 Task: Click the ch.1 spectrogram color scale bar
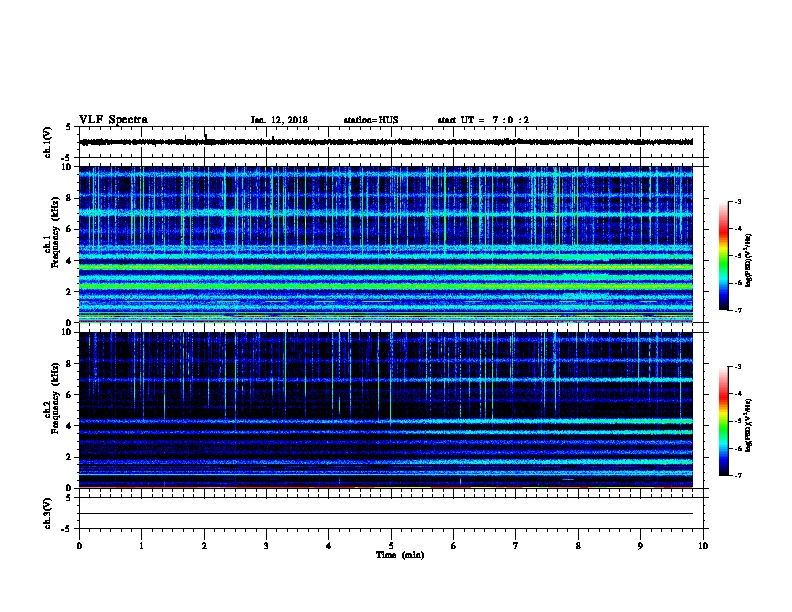point(724,256)
